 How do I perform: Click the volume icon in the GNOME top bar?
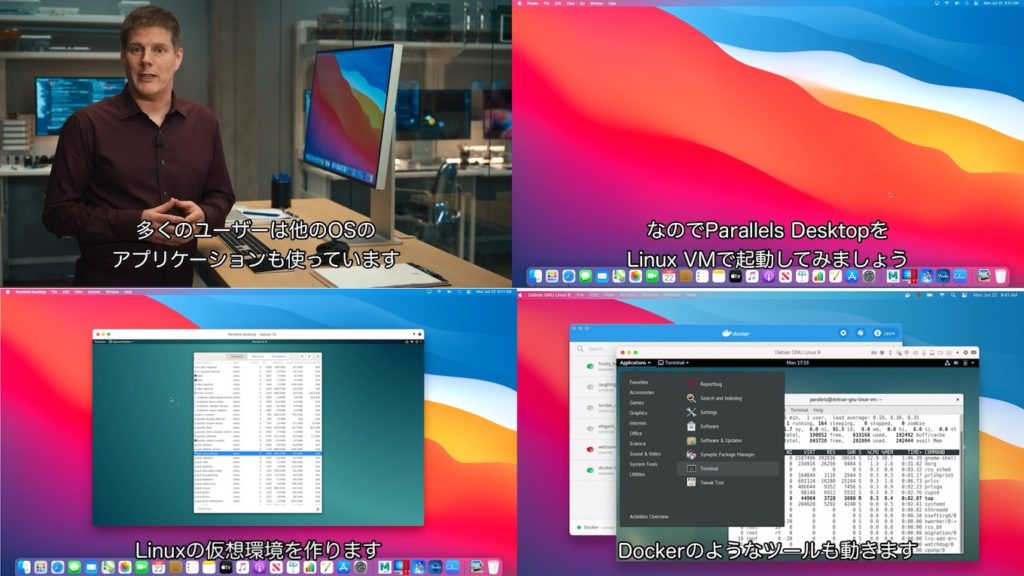pyautogui.click(x=956, y=363)
